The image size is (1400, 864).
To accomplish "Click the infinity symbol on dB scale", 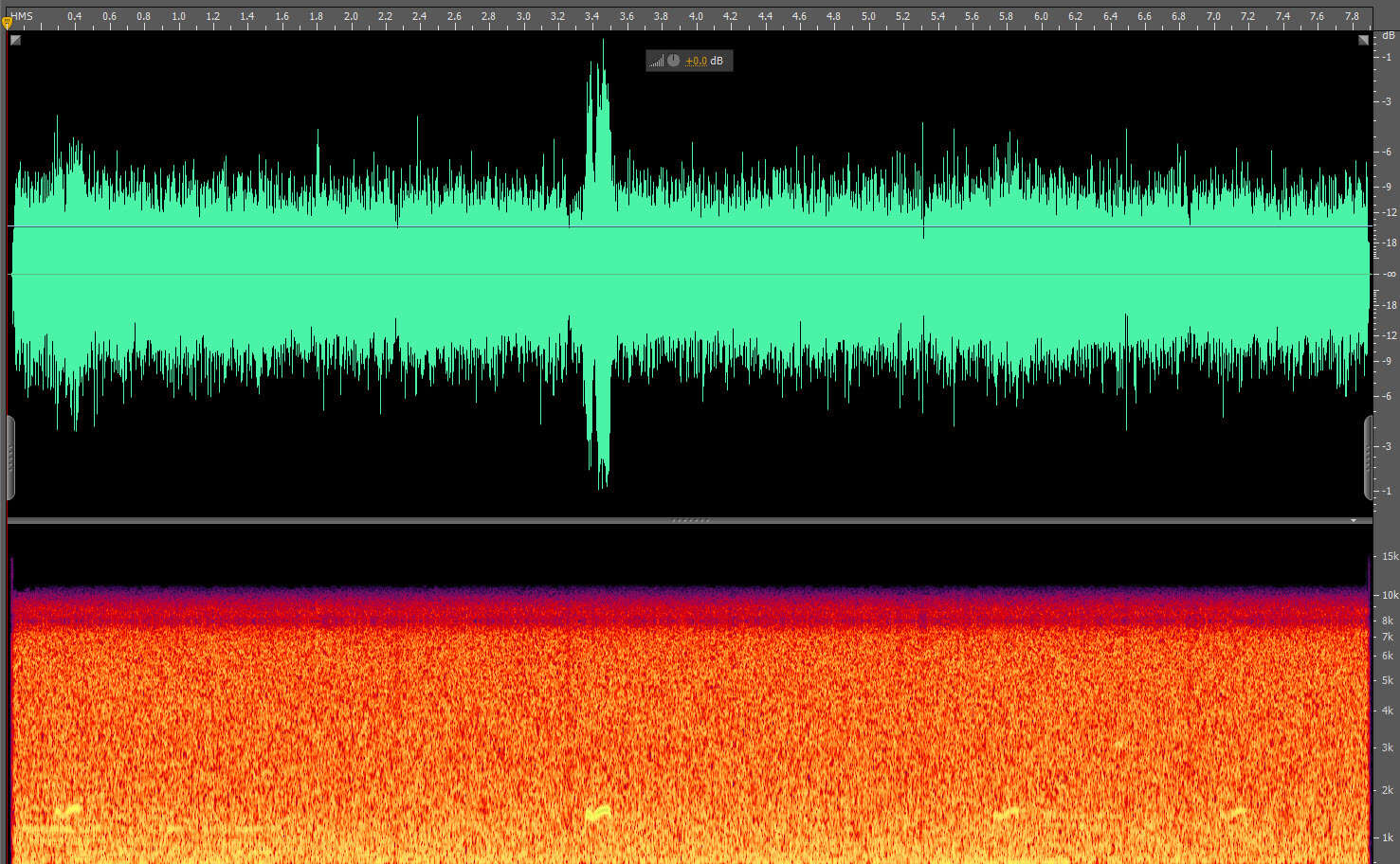I will pos(1390,274).
